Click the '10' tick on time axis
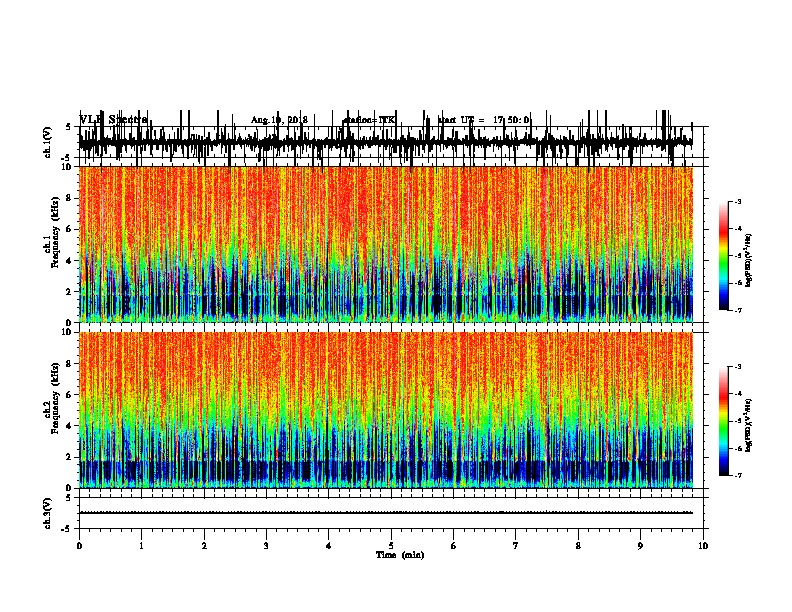 703,546
